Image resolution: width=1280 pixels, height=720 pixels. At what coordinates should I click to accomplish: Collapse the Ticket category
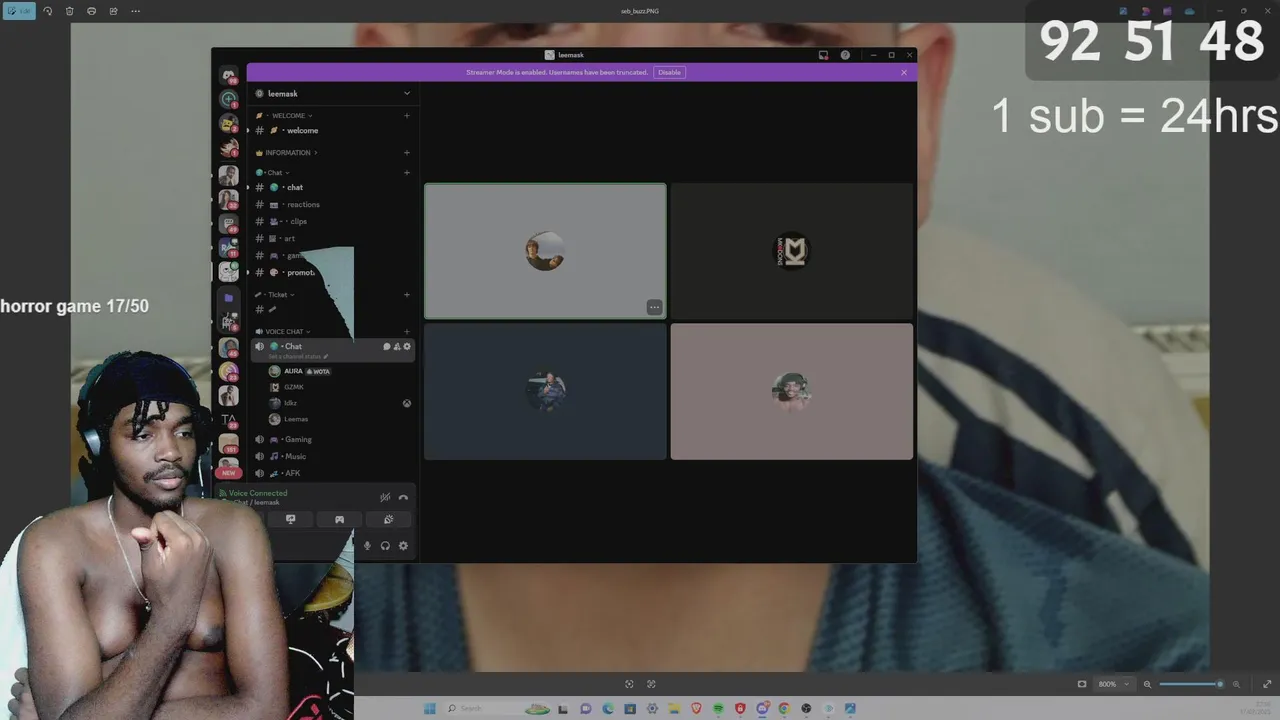coord(276,295)
